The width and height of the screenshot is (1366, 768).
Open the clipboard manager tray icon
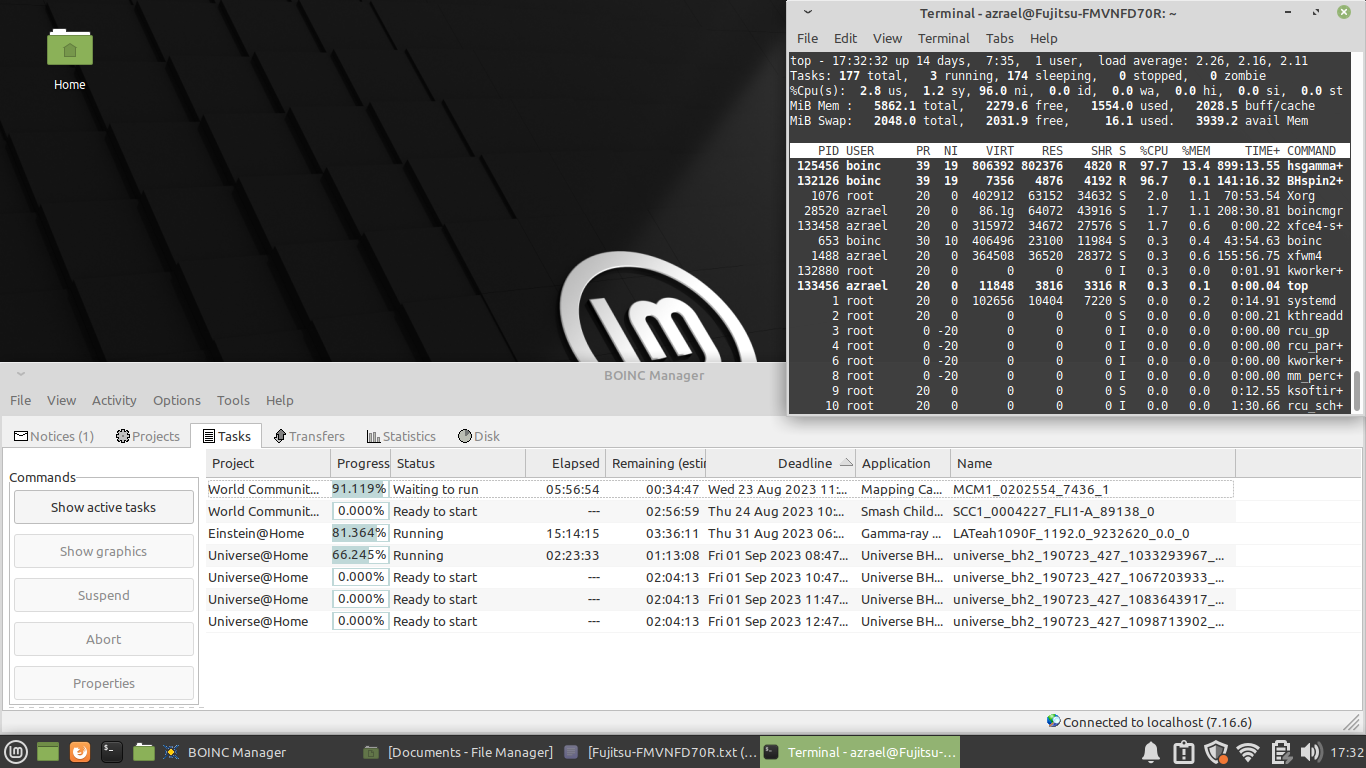(x=1280, y=752)
